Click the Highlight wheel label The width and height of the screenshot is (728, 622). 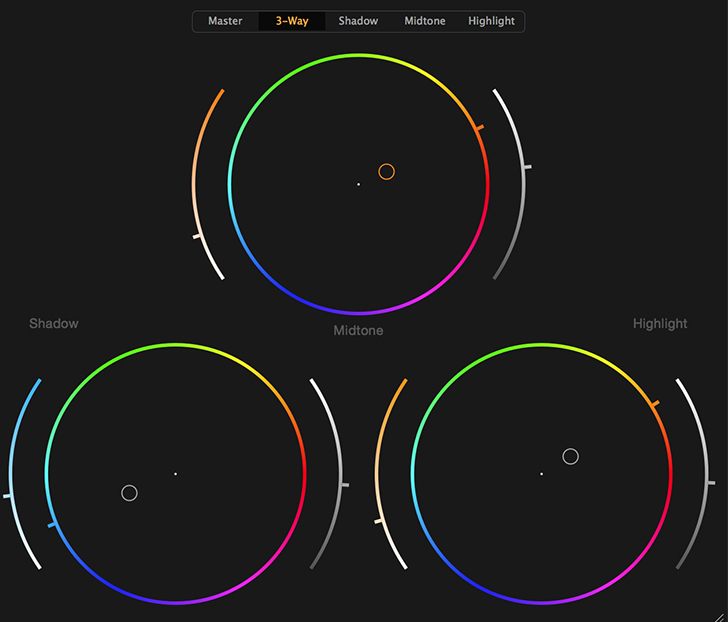click(x=660, y=324)
